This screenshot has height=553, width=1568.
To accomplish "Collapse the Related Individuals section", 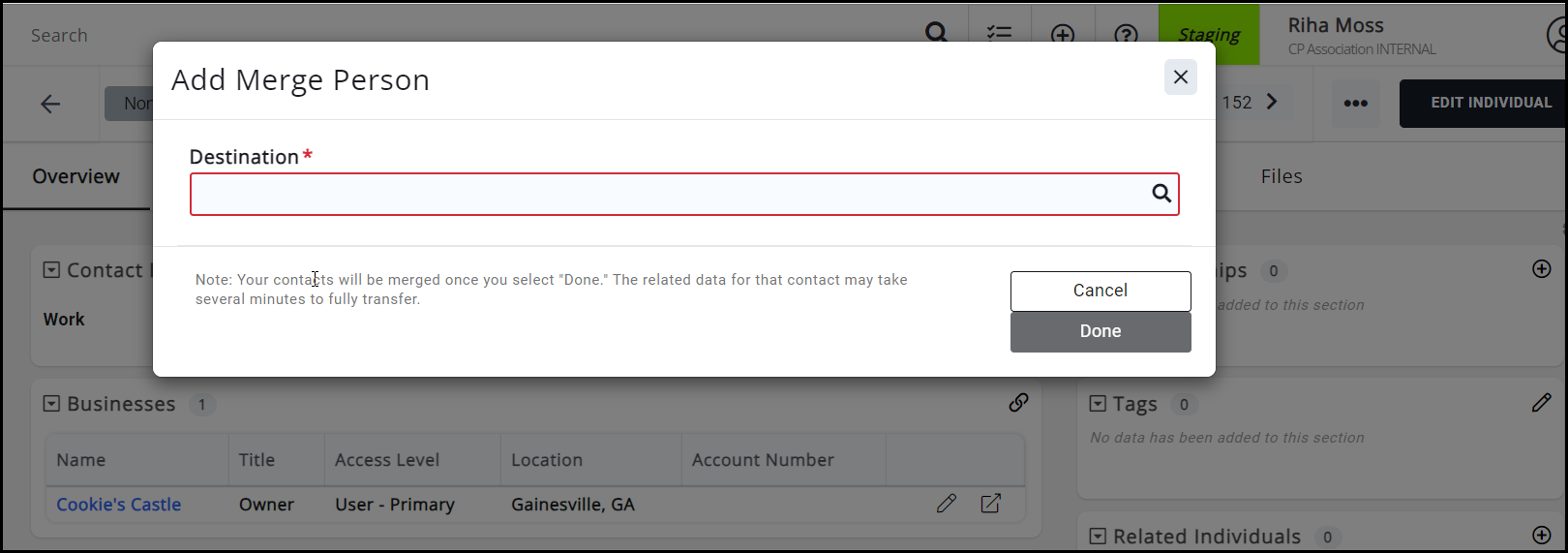I will click(x=1098, y=537).
